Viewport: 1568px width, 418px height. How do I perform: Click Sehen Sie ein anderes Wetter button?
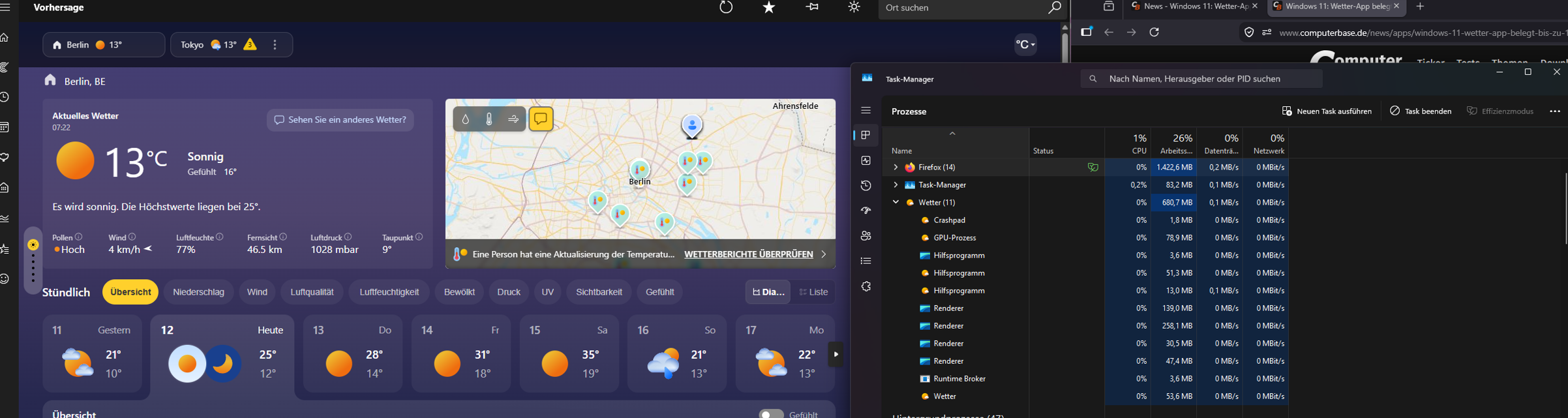340,120
